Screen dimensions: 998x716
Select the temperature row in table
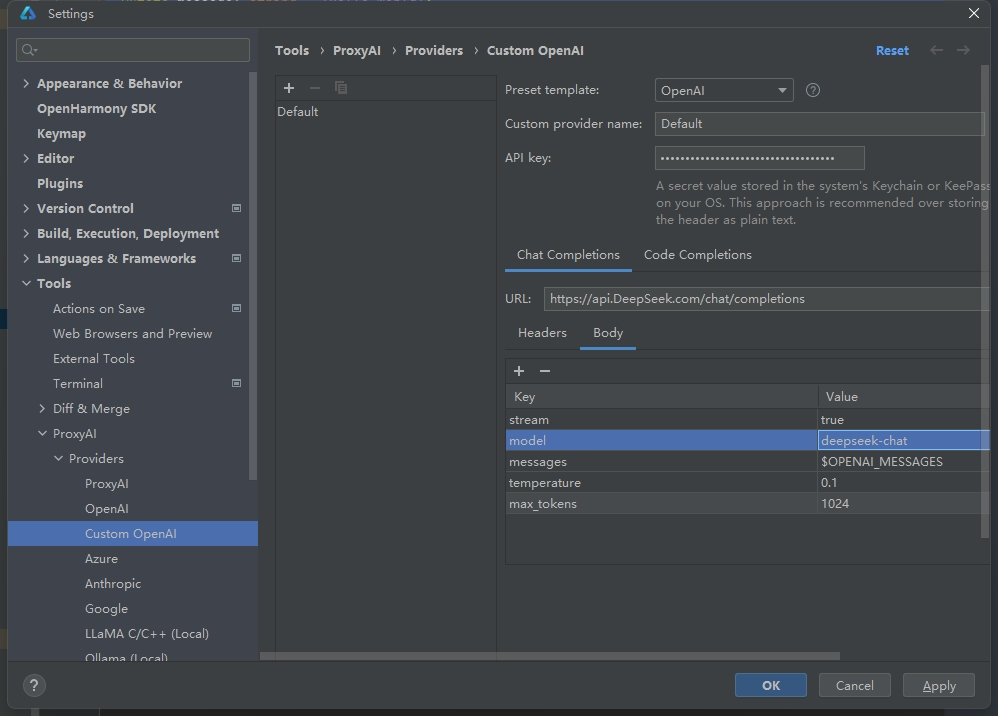point(660,483)
